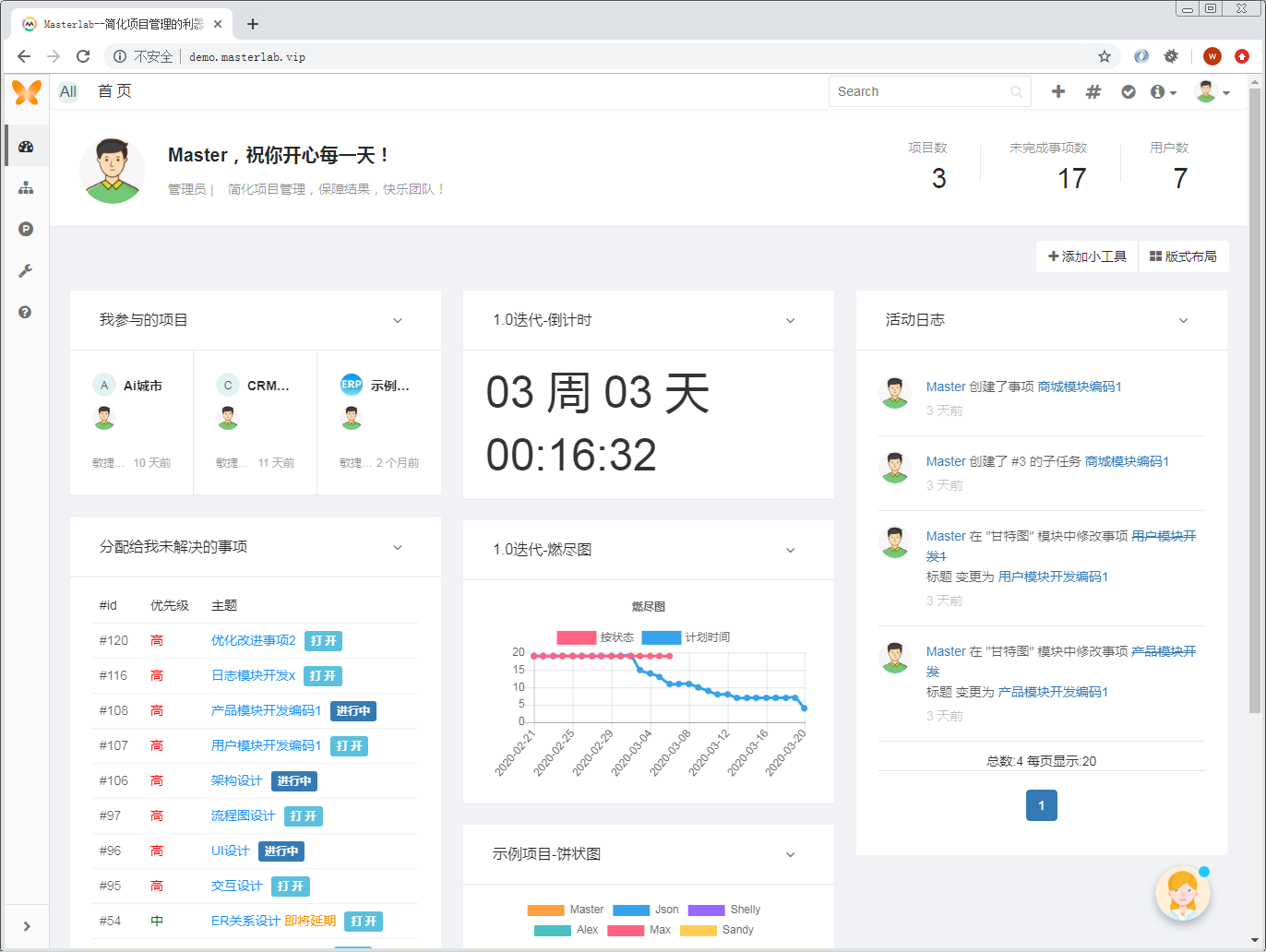
Task: Open the 活动日志 panel dropdown chevron
Action: coord(1184,320)
